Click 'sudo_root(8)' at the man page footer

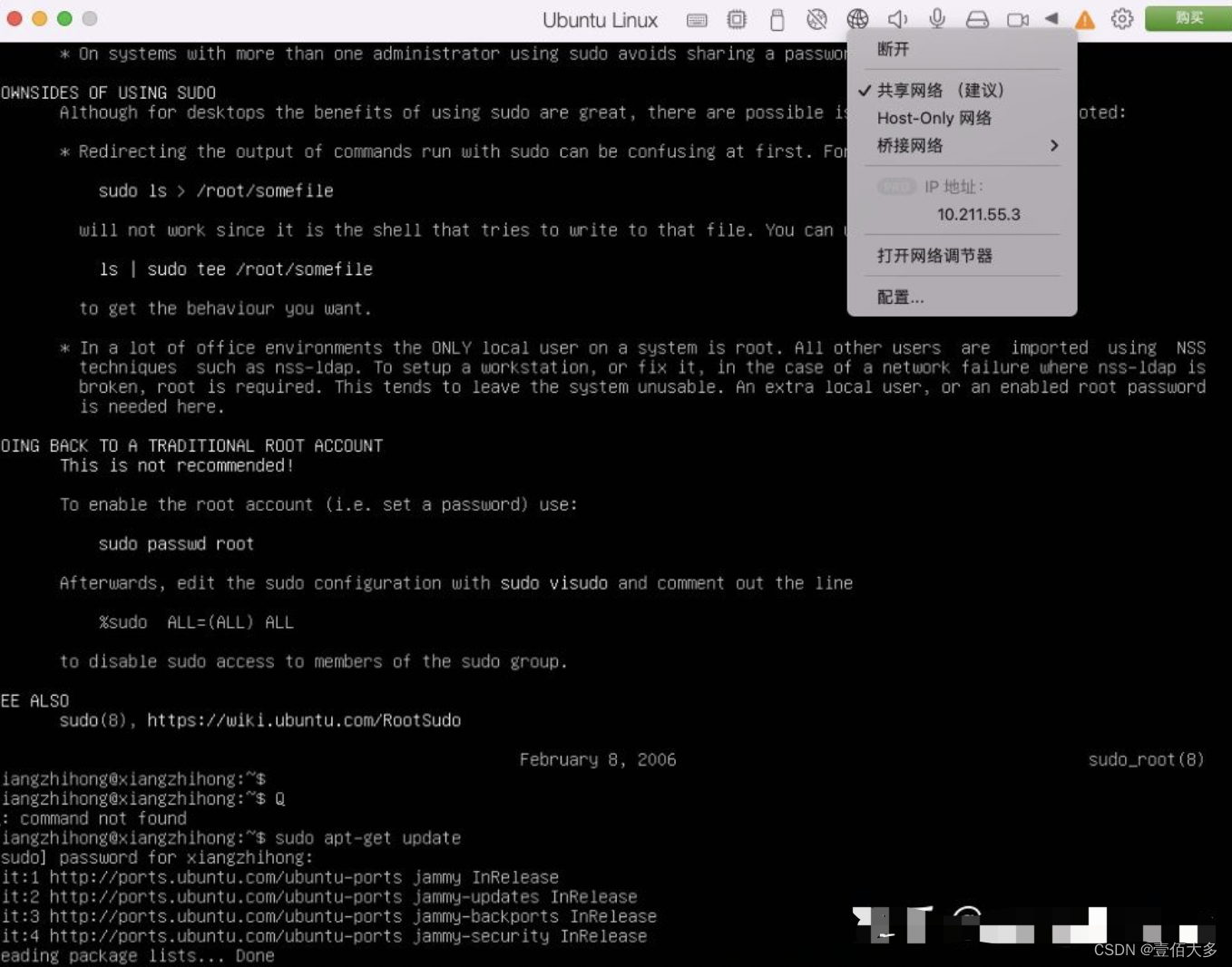click(1147, 759)
